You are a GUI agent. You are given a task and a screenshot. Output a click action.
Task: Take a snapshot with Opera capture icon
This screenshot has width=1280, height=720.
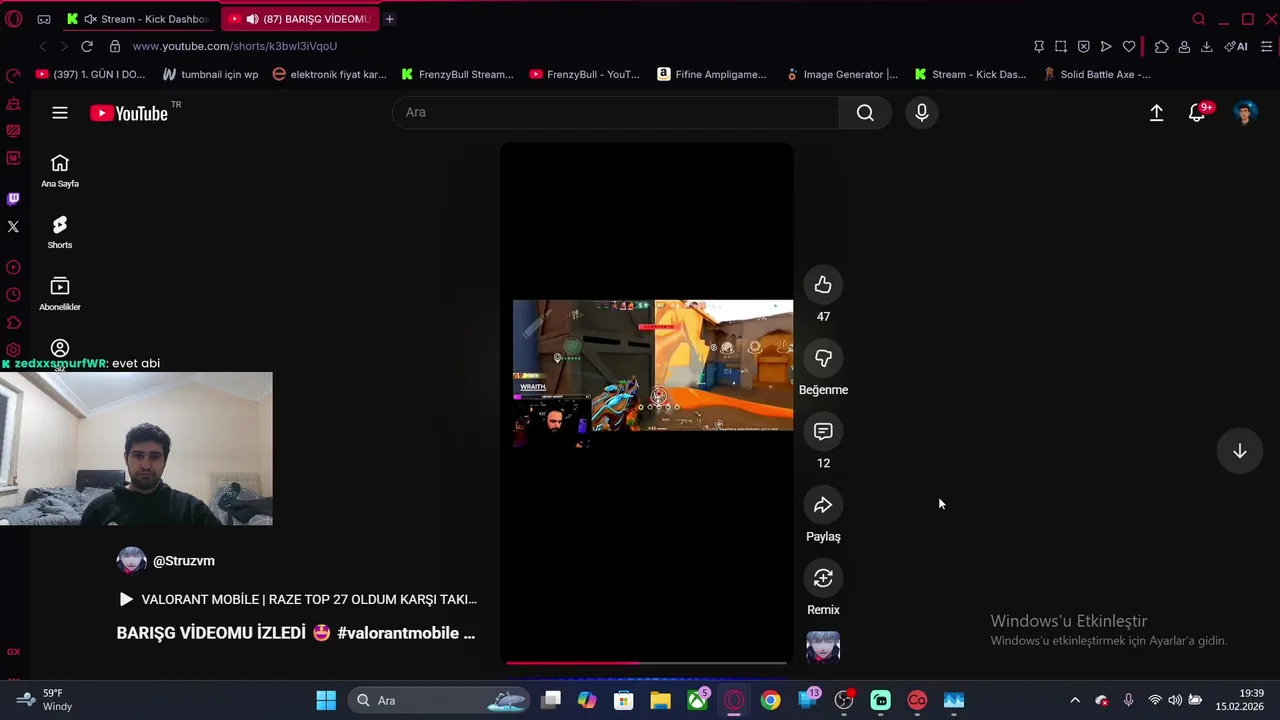[1061, 46]
